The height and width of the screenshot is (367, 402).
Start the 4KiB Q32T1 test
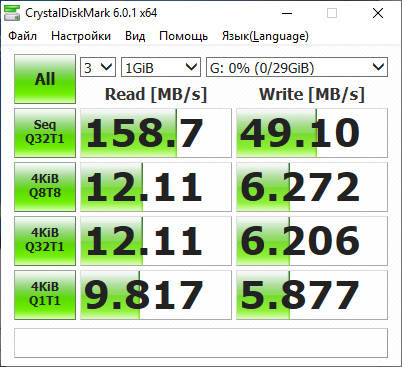point(45,241)
